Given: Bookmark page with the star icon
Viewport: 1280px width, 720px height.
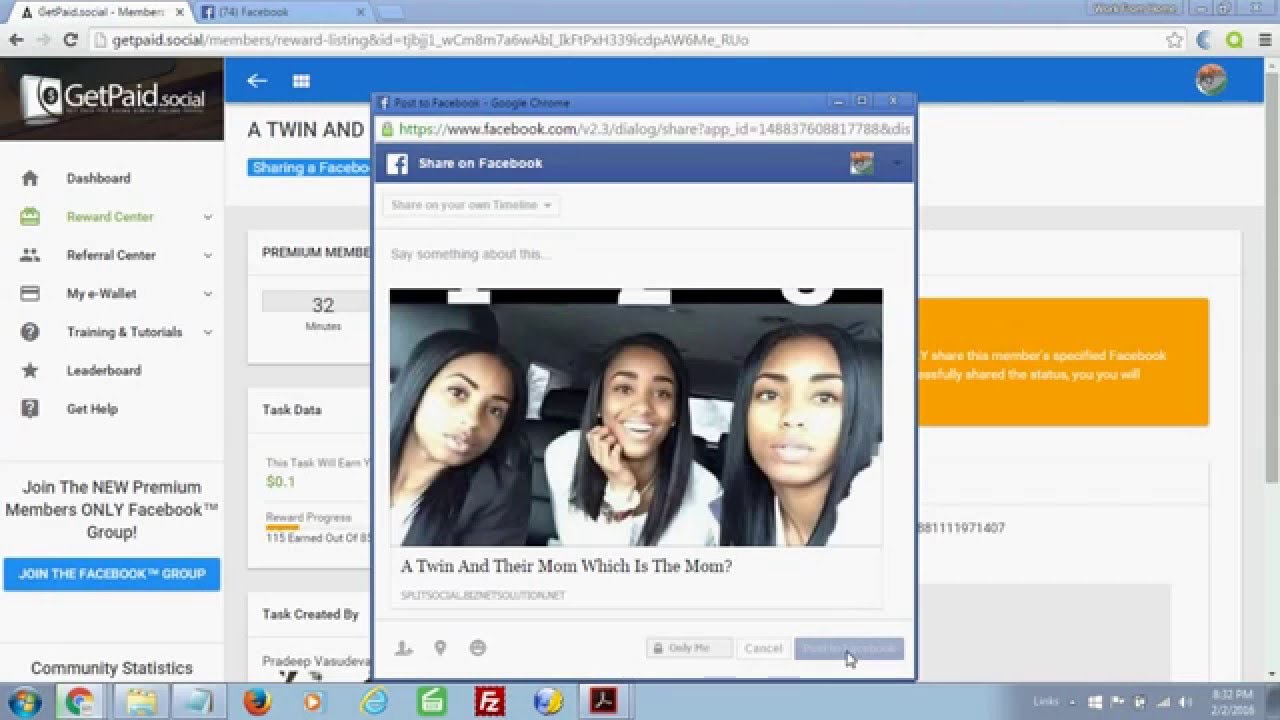Looking at the screenshot, I should click(x=1175, y=40).
